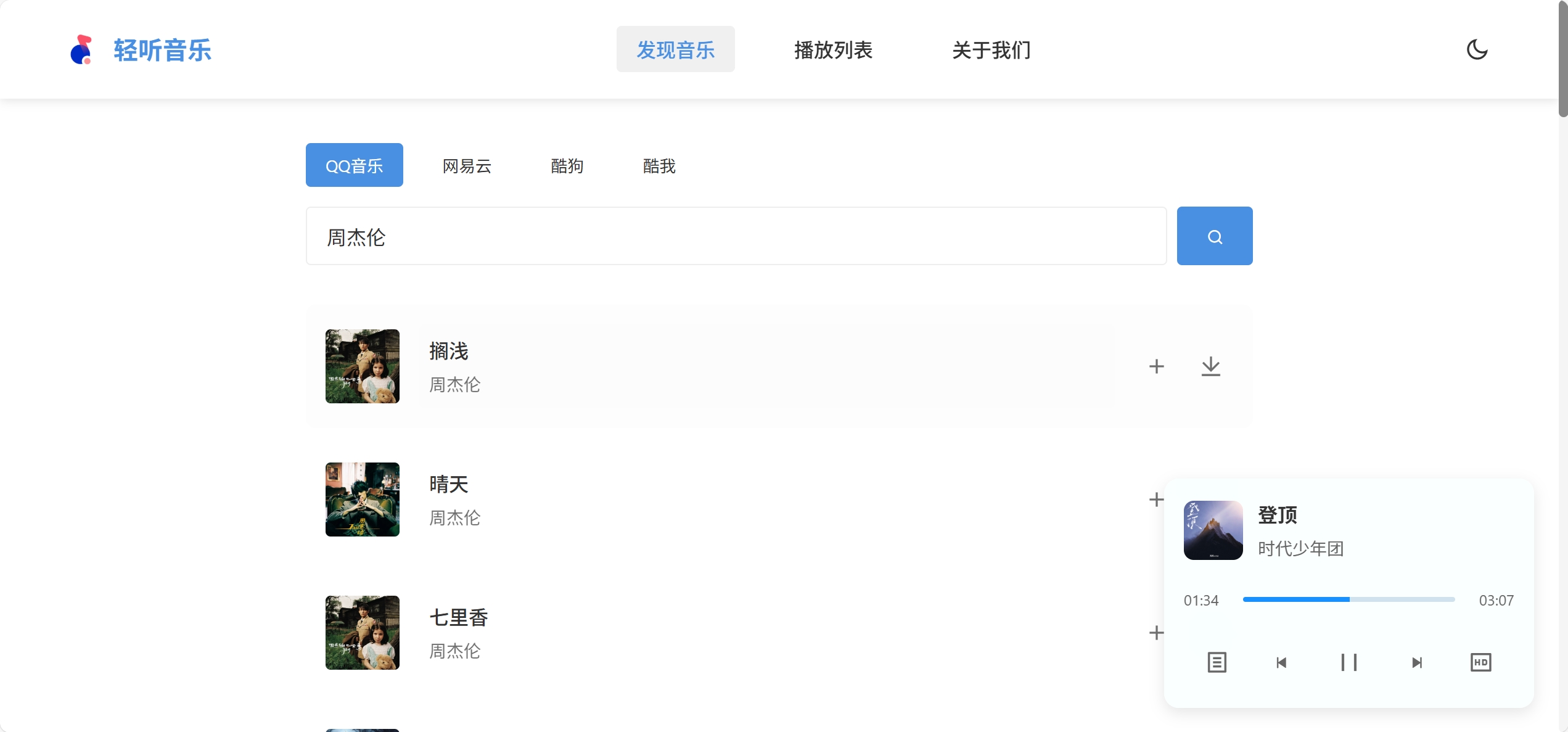The width and height of the screenshot is (1568, 732).
Task: Select the QQ音乐 source tab
Action: (x=355, y=165)
